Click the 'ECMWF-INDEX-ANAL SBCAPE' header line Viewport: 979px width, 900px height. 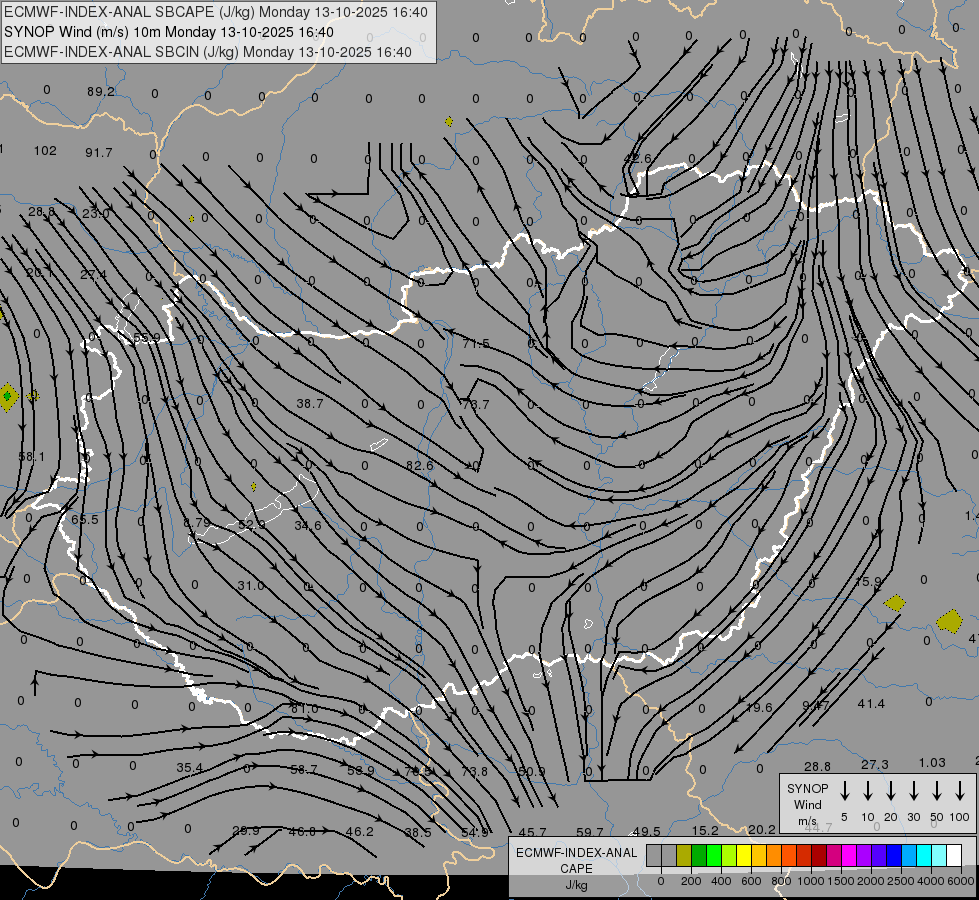[216, 12]
